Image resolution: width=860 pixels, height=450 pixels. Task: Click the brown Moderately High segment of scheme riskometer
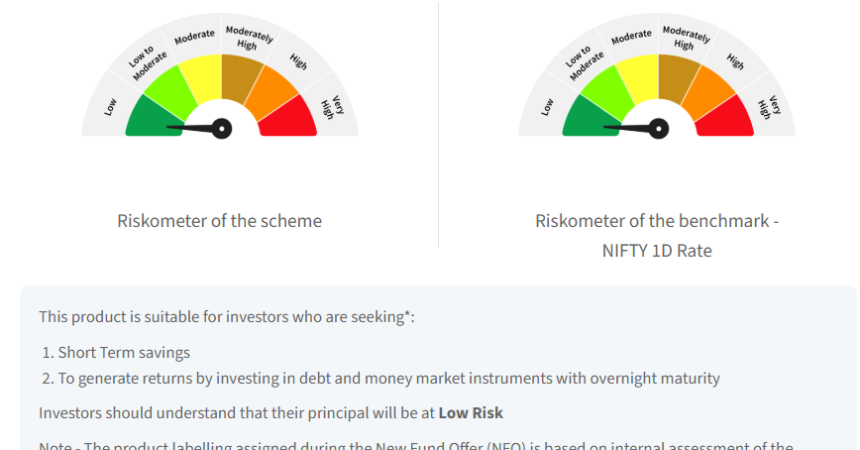[x=241, y=73]
